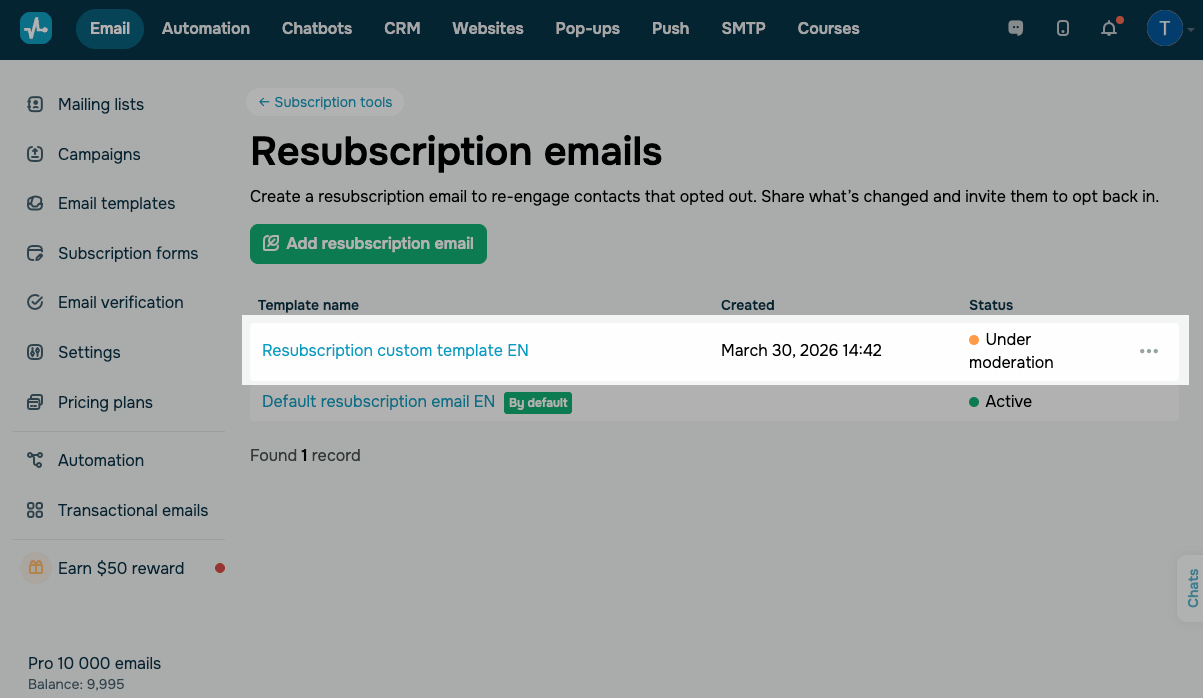Open three-dots menu for custom template row

tap(1149, 351)
